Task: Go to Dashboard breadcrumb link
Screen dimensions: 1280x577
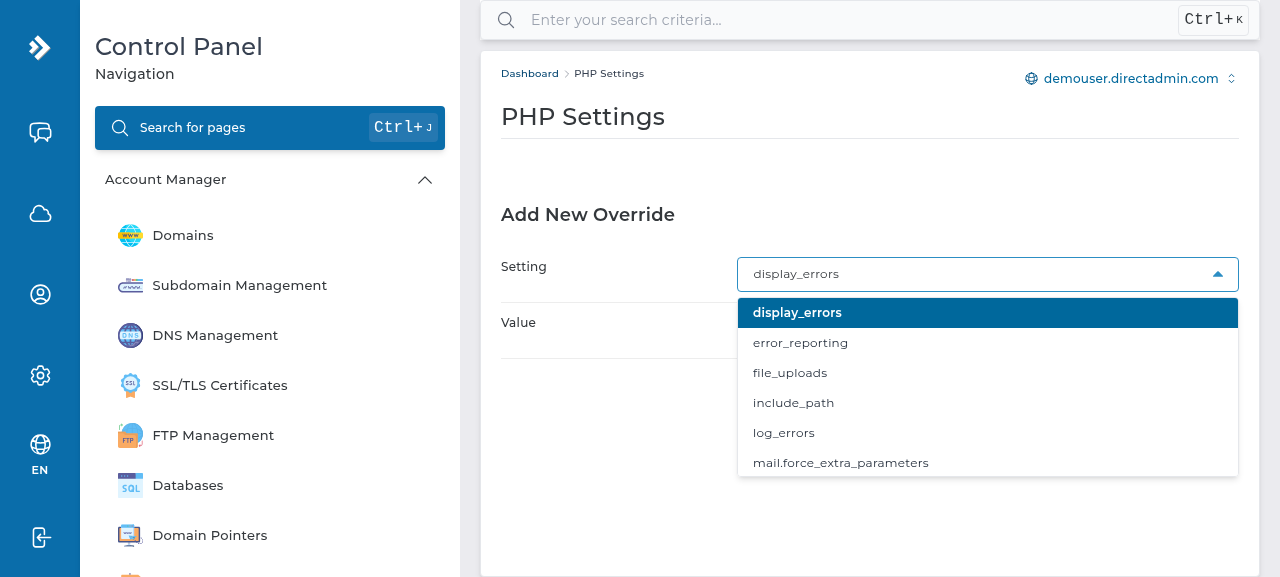Action: [530, 74]
